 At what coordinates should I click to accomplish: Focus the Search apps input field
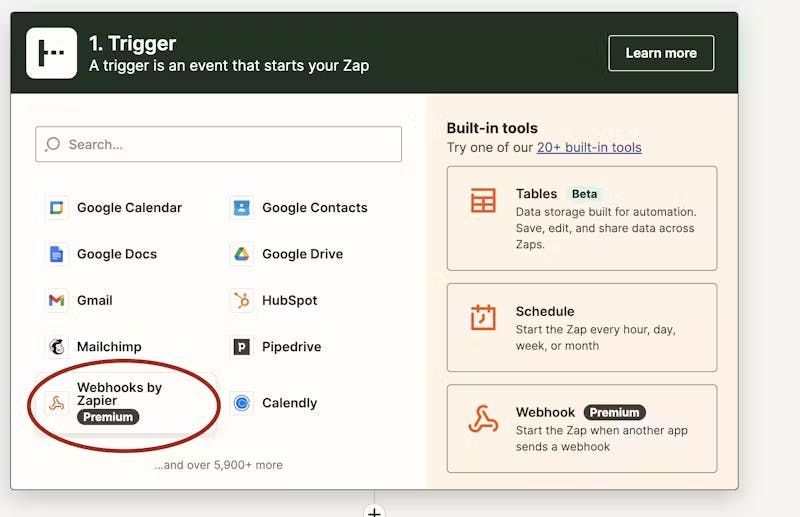[x=218, y=144]
